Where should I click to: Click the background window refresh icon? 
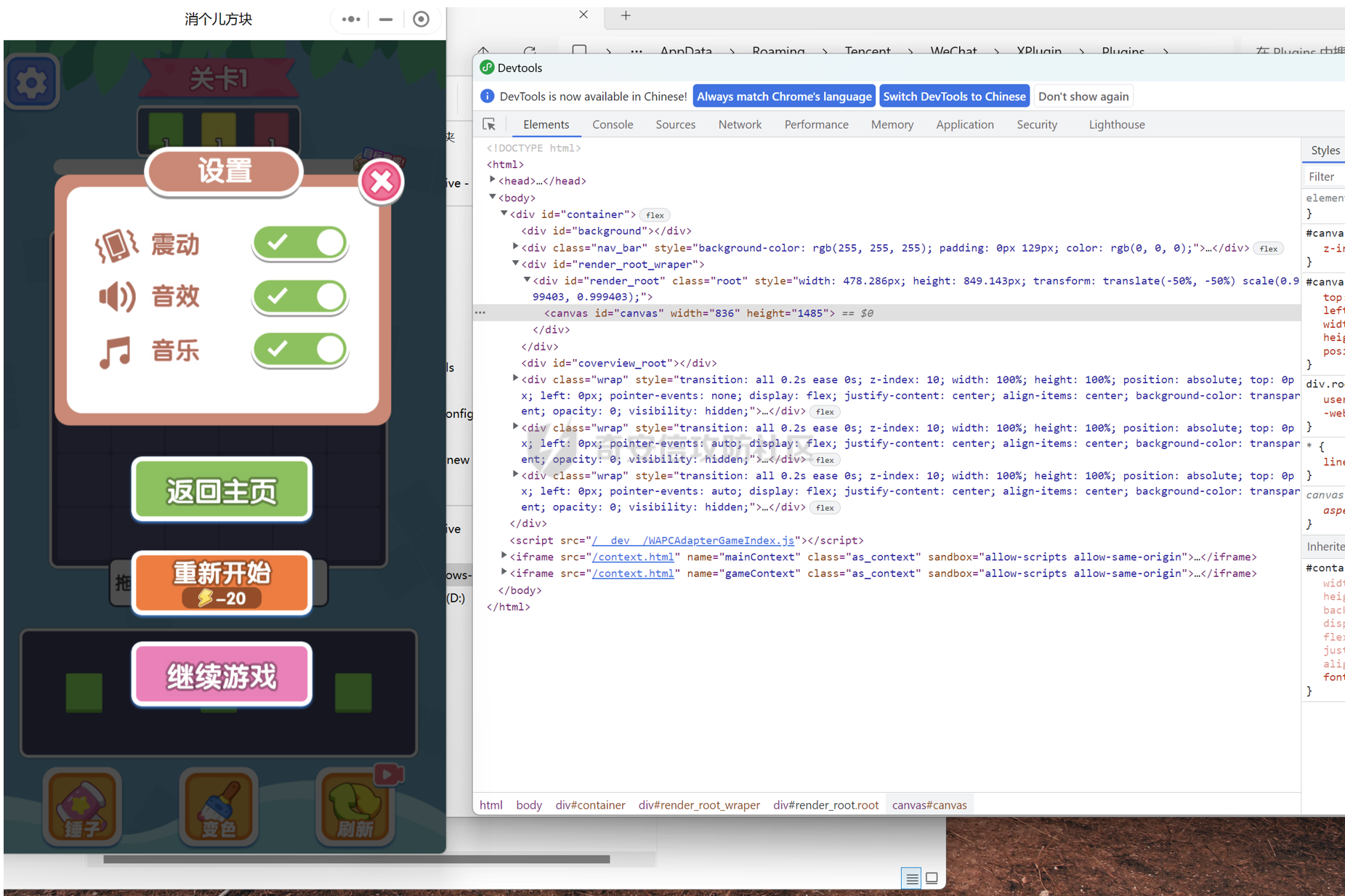click(x=530, y=51)
